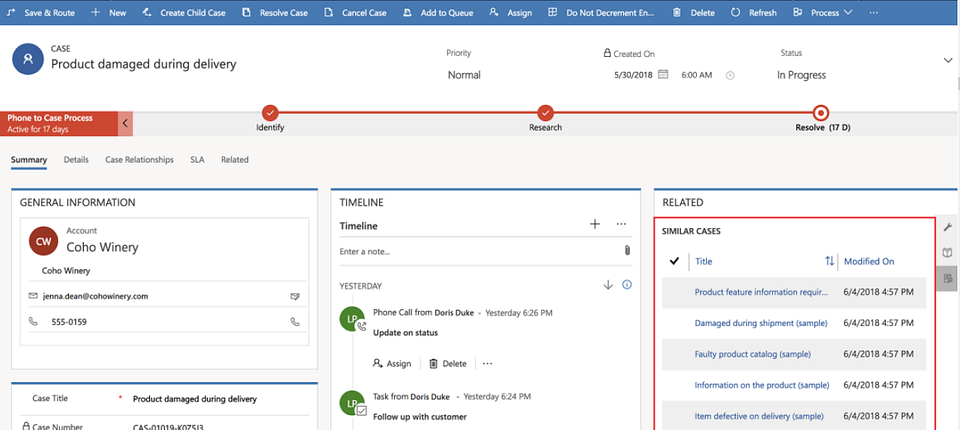Open the Process dropdown in command bar
960x430 pixels.
822,12
